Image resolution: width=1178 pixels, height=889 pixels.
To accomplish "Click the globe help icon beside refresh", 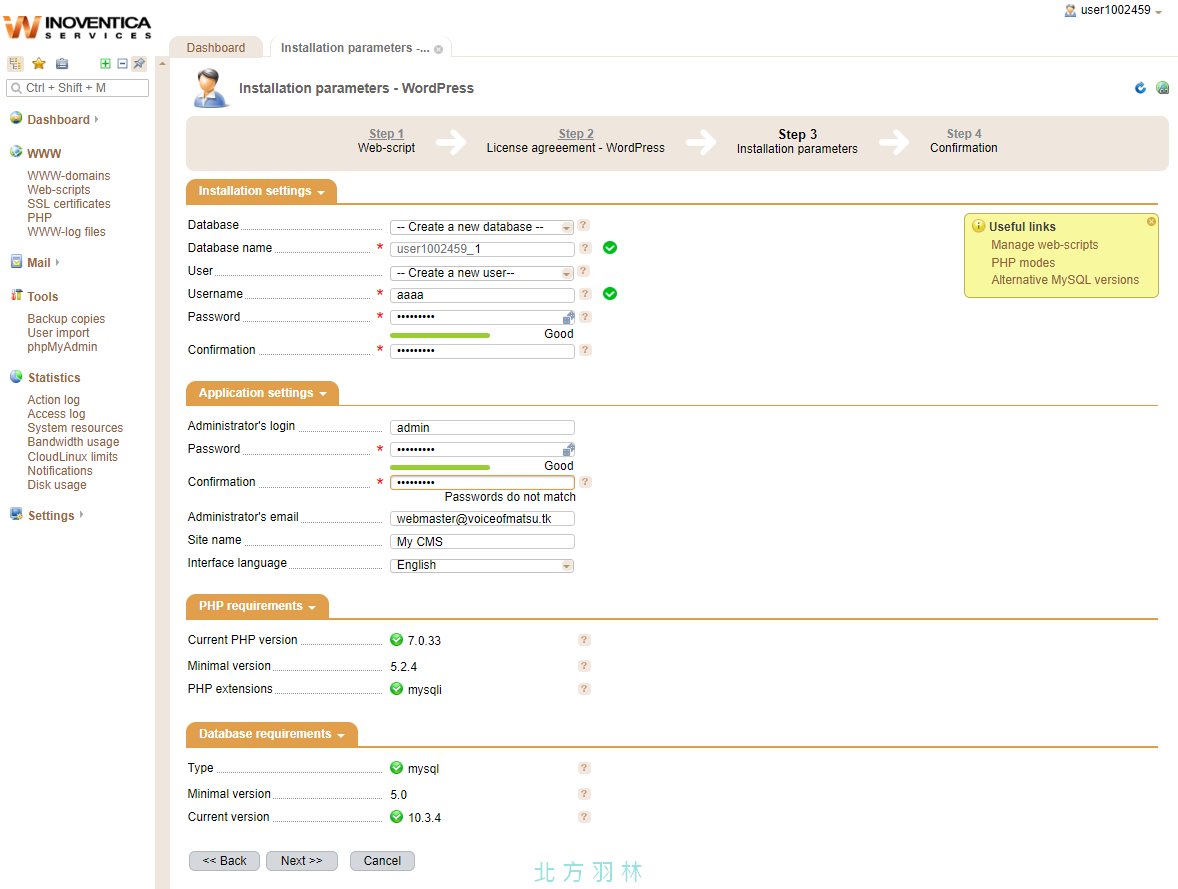I will pos(1162,88).
